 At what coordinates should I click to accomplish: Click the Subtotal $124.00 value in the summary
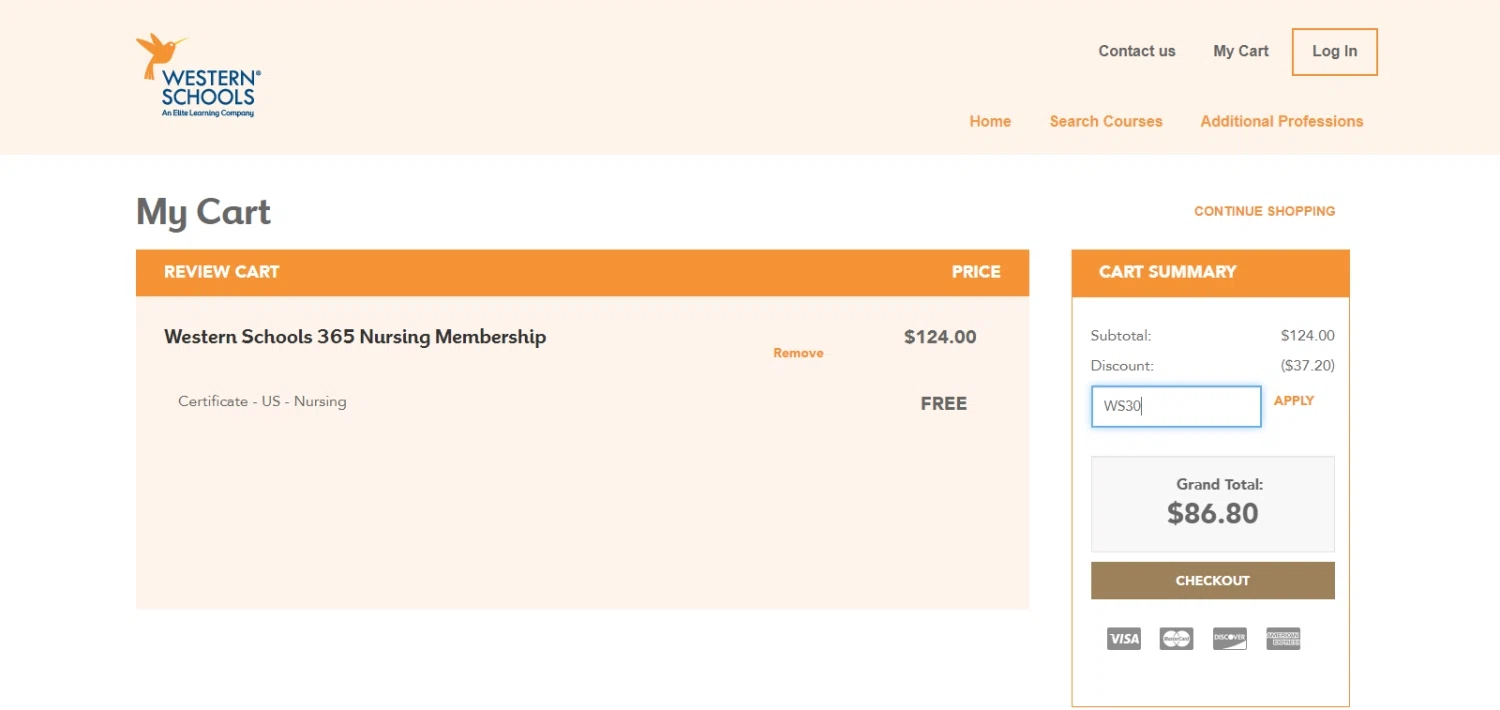(1308, 335)
